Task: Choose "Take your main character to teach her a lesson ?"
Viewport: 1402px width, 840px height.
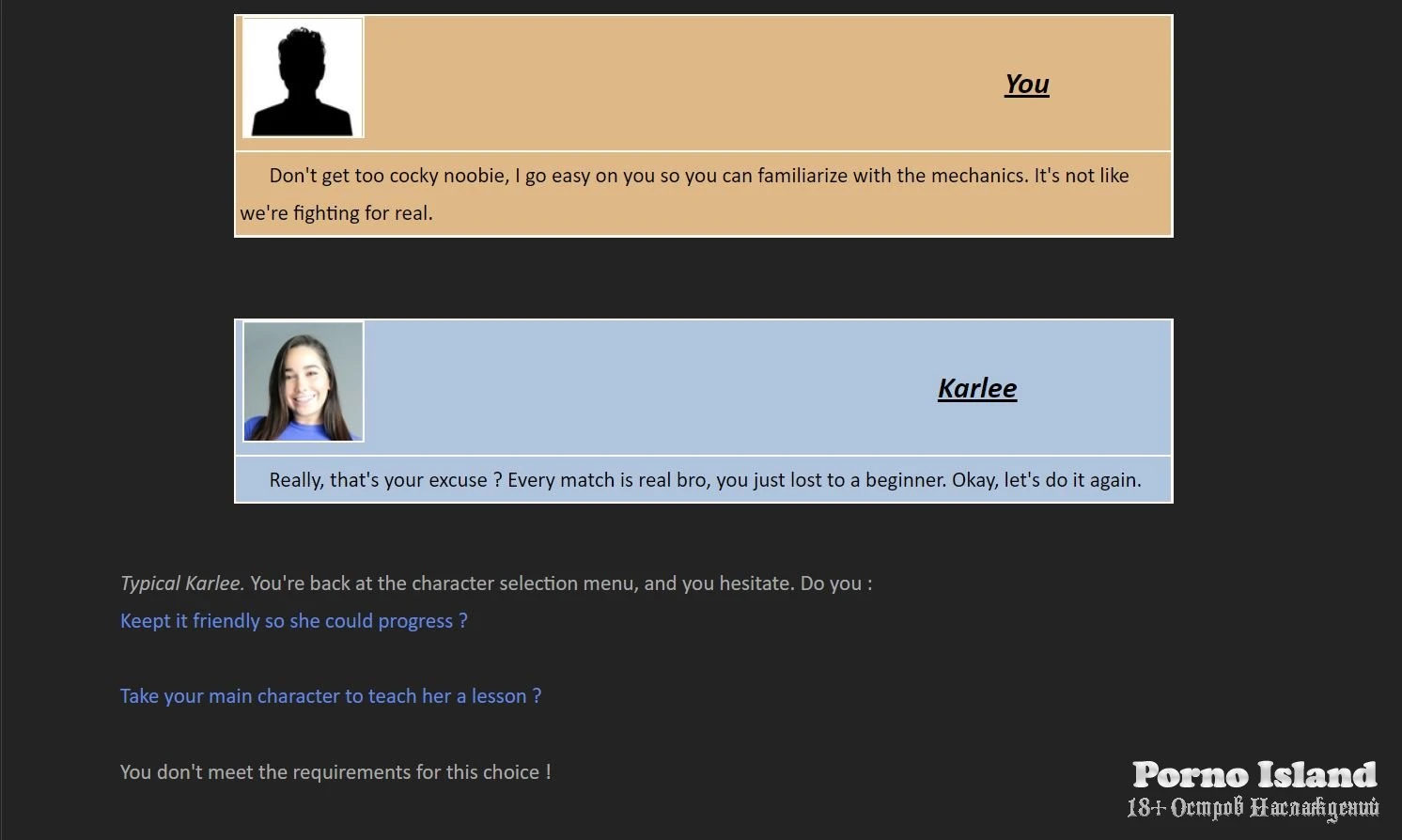Action: tap(330, 696)
